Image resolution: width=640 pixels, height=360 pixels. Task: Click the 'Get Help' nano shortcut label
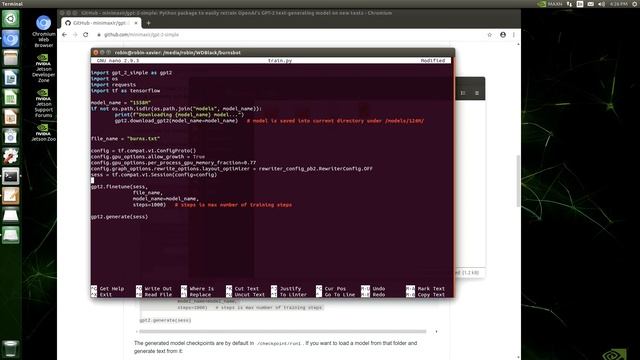tap(111, 289)
